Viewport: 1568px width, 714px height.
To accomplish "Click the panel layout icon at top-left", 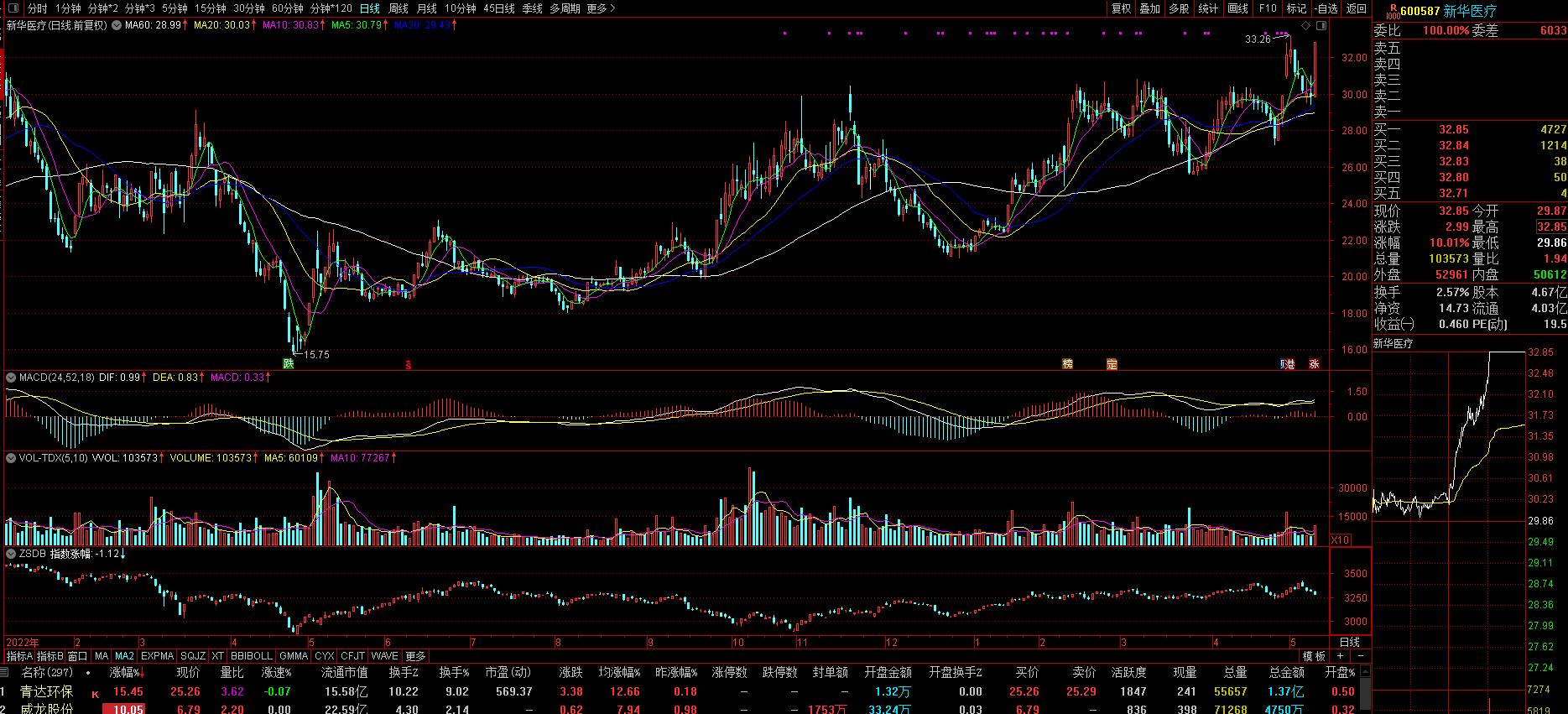I will click(14, 8).
